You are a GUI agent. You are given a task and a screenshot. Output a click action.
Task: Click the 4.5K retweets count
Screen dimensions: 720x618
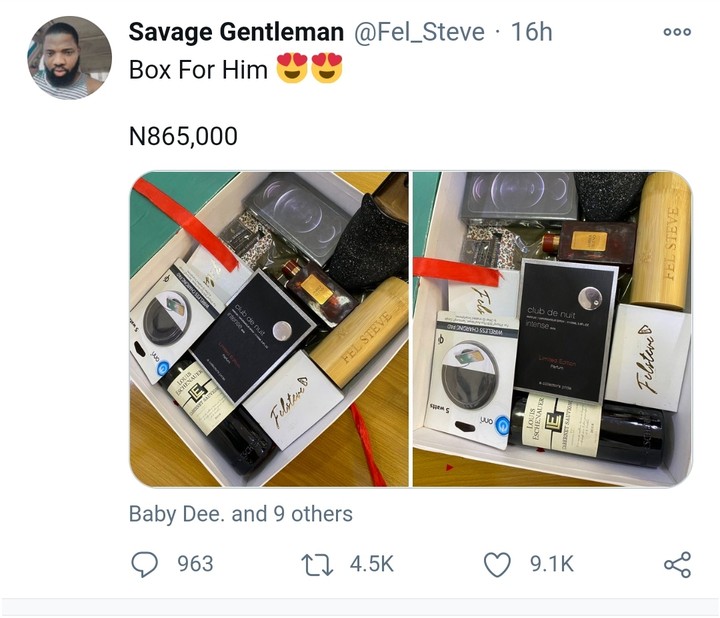[x=373, y=565]
